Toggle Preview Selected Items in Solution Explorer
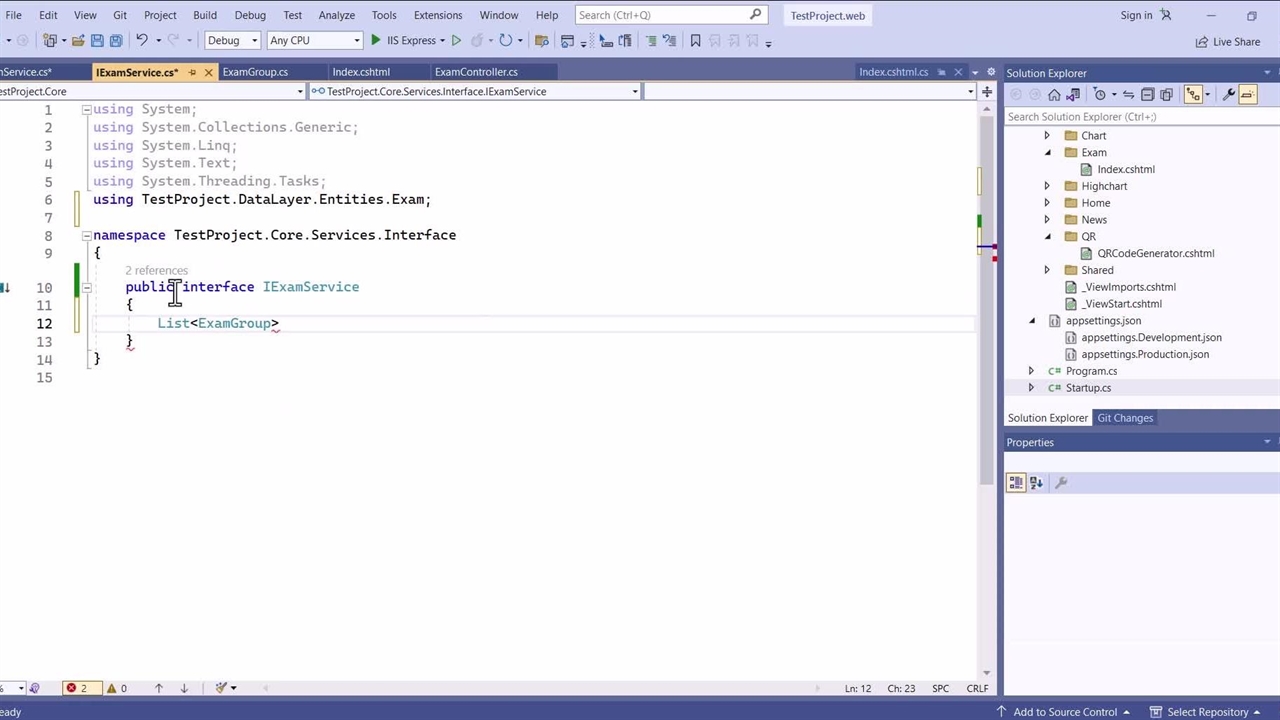Viewport: 1280px width, 720px height. tap(1247, 94)
